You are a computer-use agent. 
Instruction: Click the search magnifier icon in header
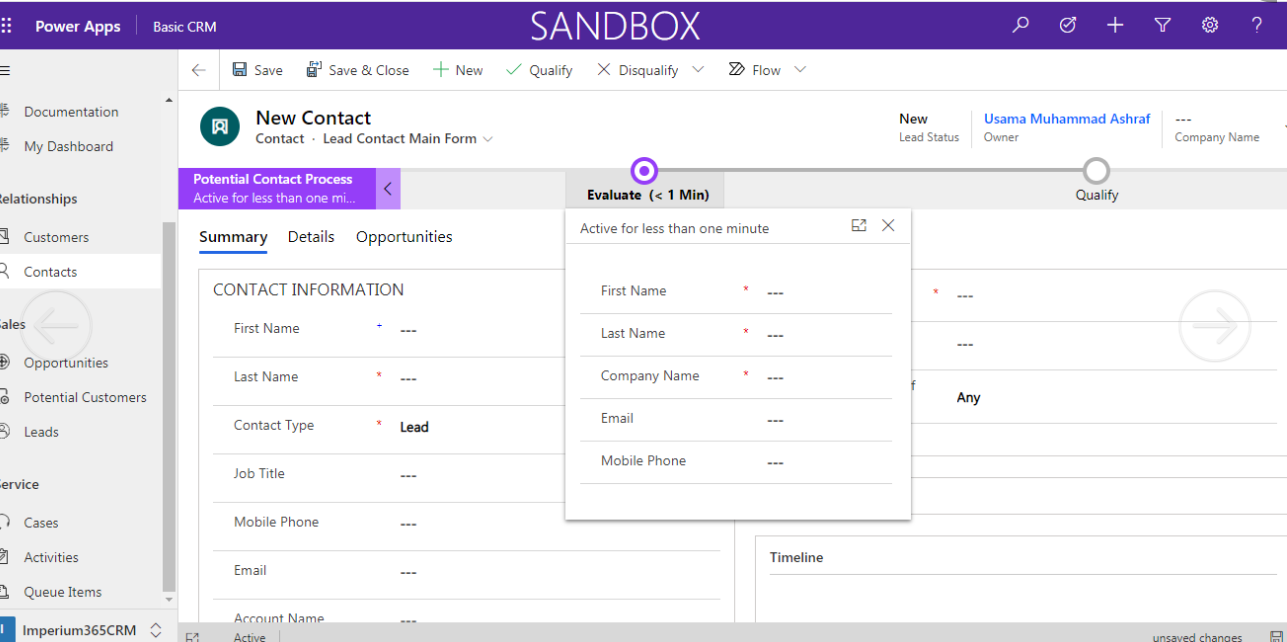1020,26
